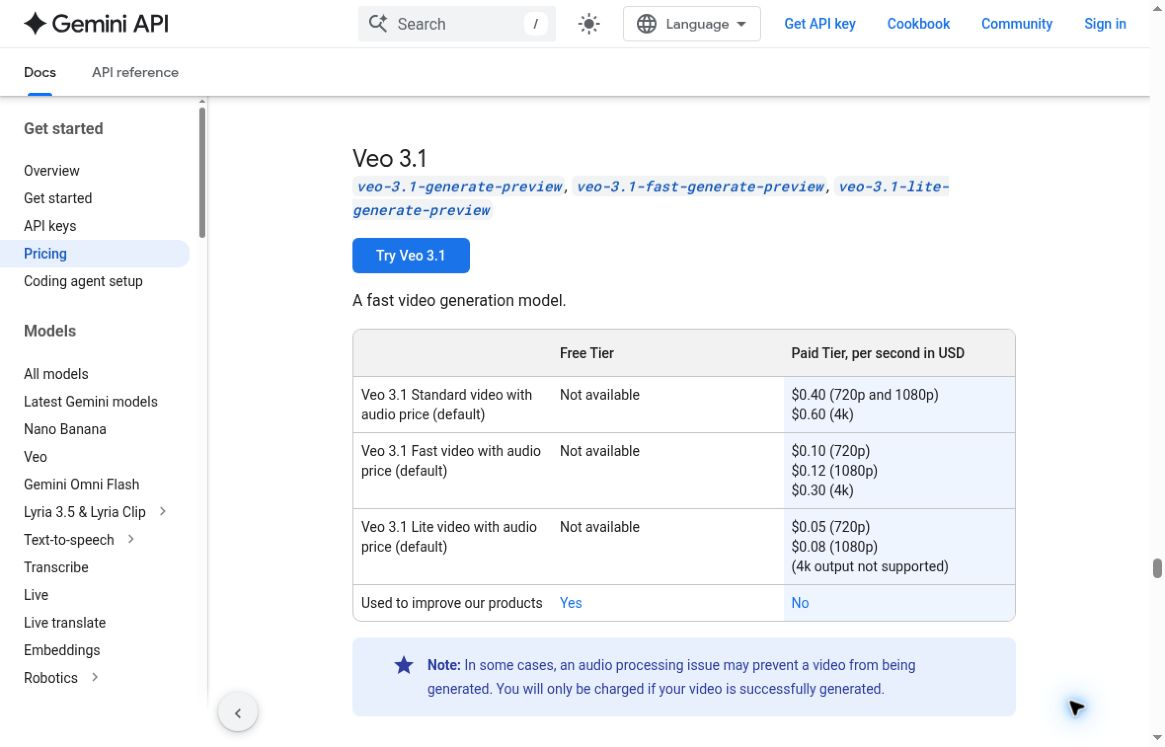Open veo-3.1-generate-preview model link
Viewport: 1165px width, 747px height.
(459, 187)
